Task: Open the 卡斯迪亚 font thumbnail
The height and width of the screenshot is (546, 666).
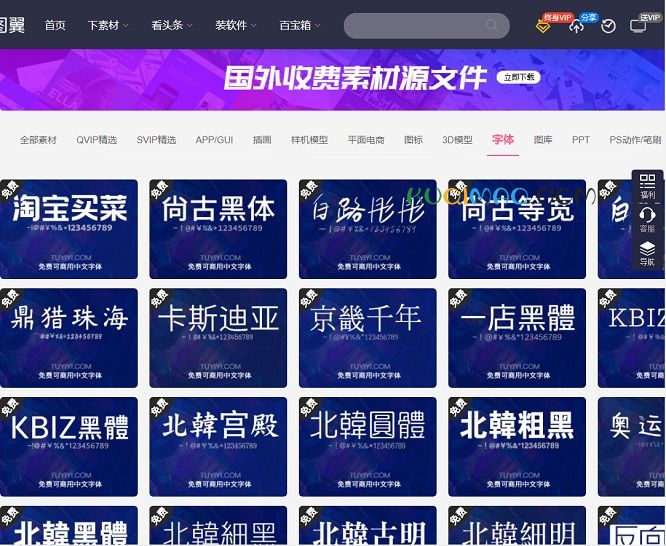Action: tap(218, 338)
